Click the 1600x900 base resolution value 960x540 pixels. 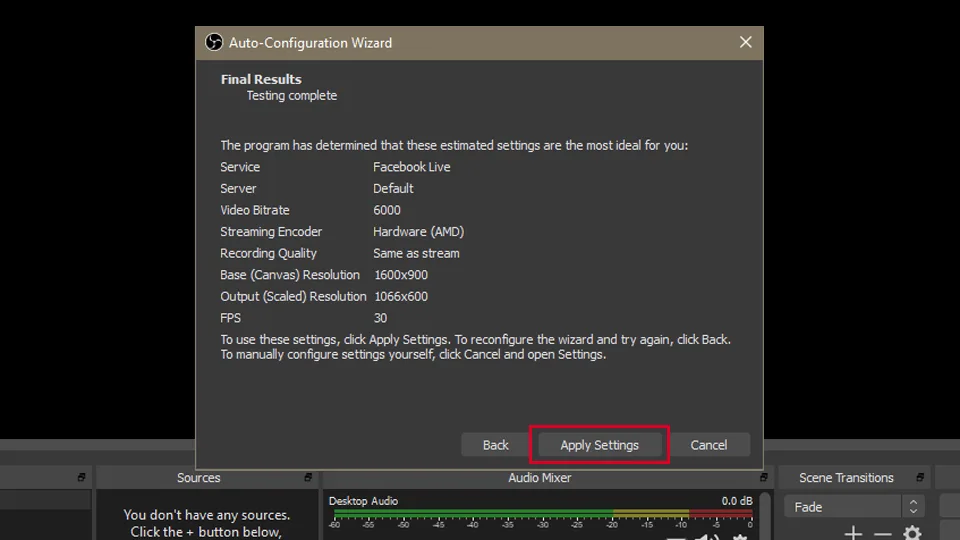coord(401,275)
